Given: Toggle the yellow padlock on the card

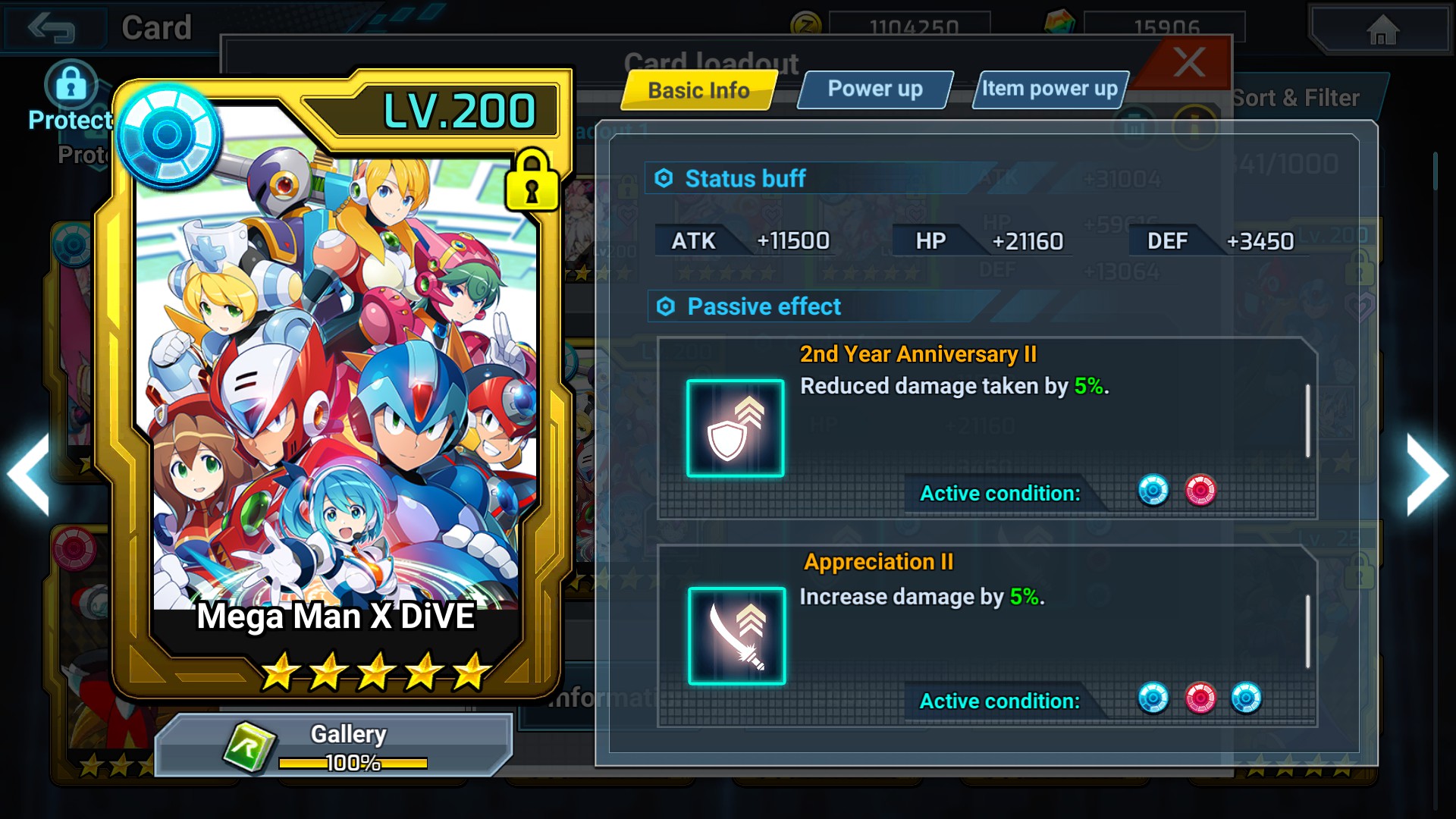Looking at the screenshot, I should click(532, 180).
